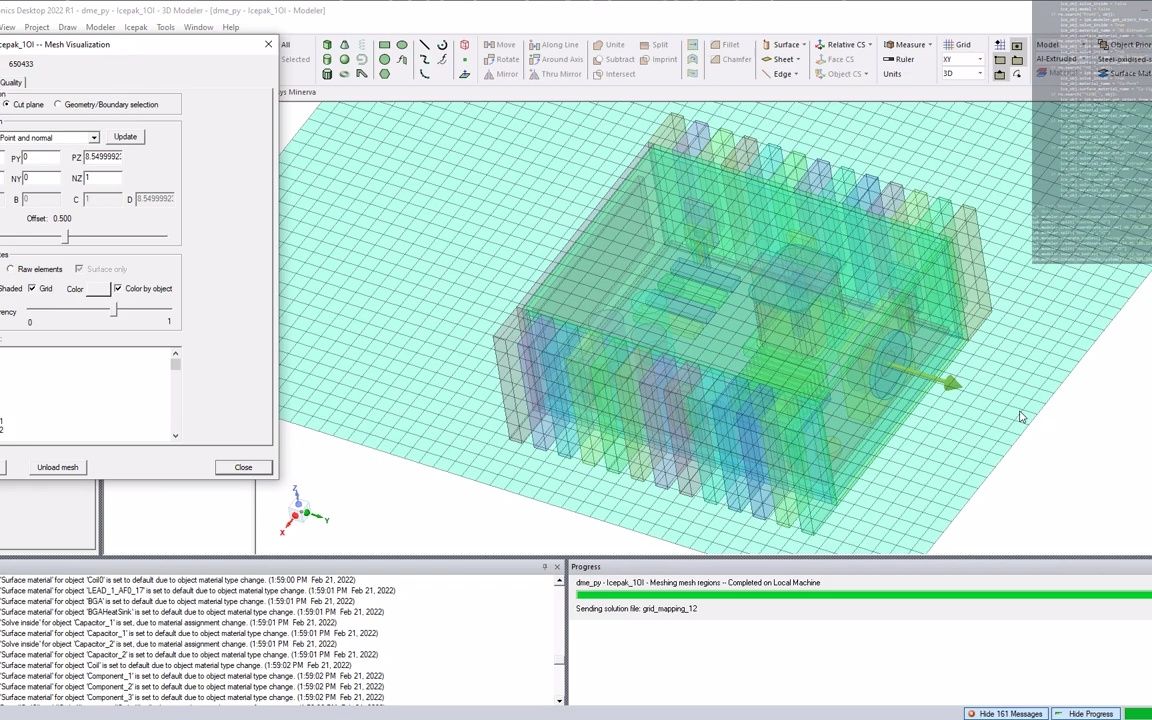Click the Ruler tool
This screenshot has width=1152, height=720.
coord(899,59)
